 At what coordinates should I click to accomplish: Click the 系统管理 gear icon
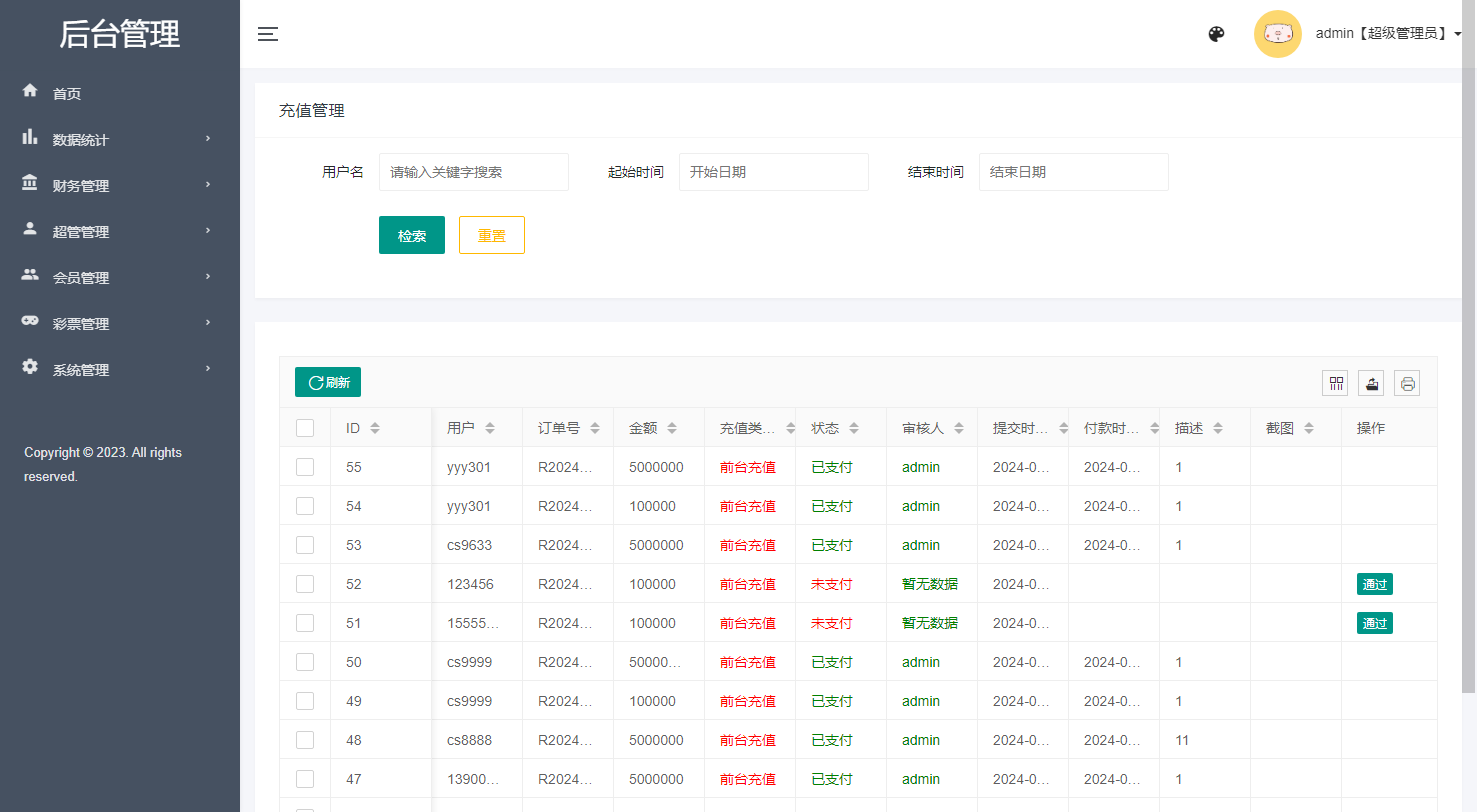click(x=30, y=367)
